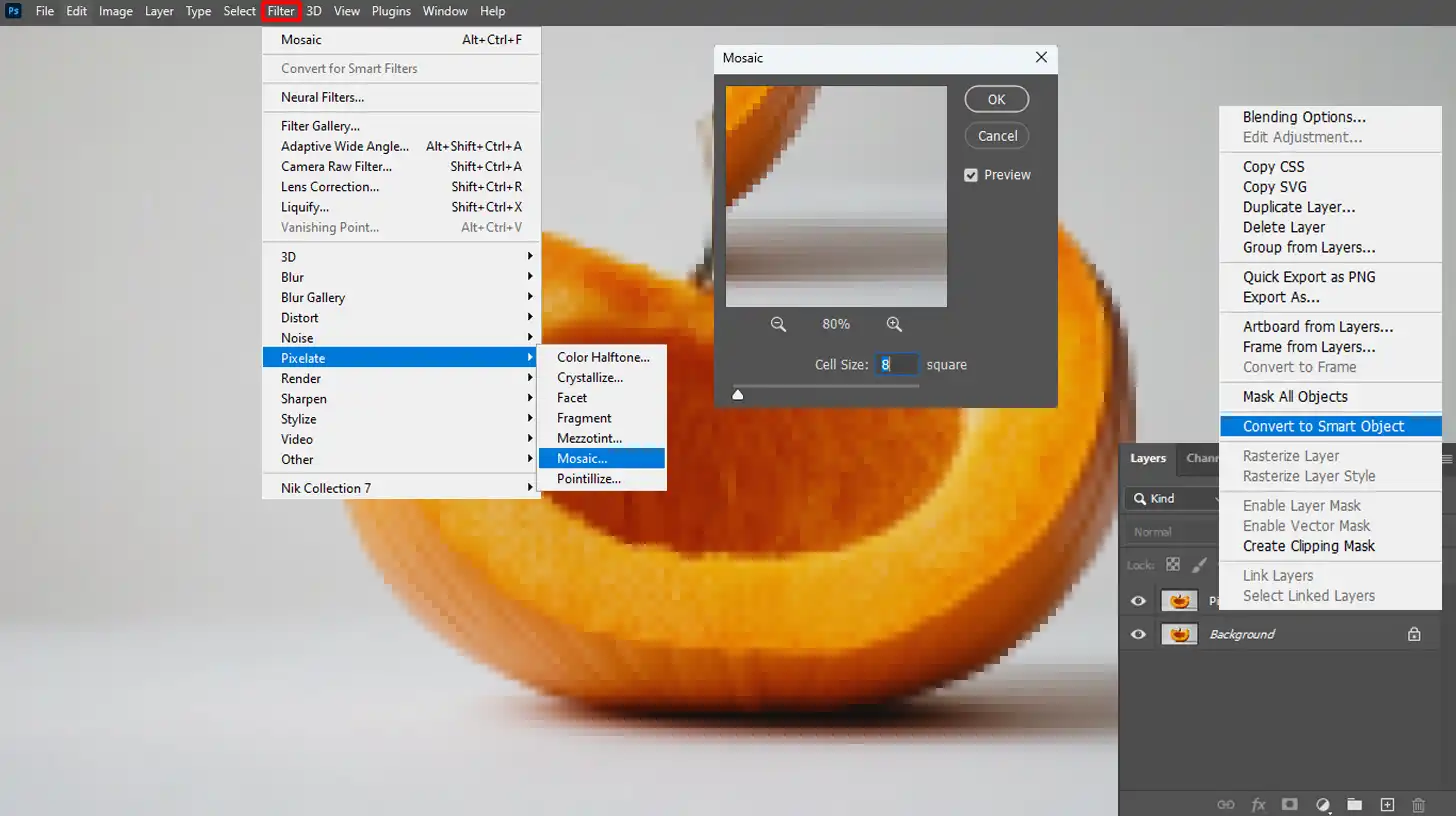Open the Kind layer filter dropdown

tap(1173, 498)
